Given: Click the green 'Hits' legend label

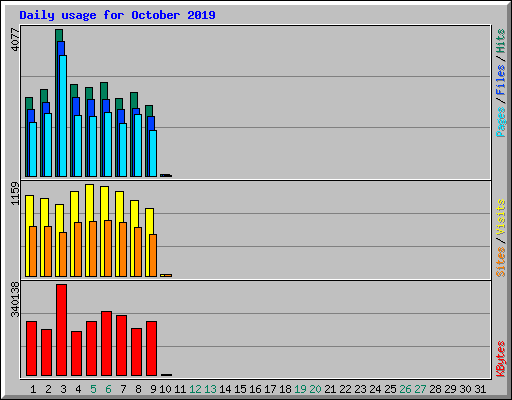Looking at the screenshot, I should pos(501,41).
